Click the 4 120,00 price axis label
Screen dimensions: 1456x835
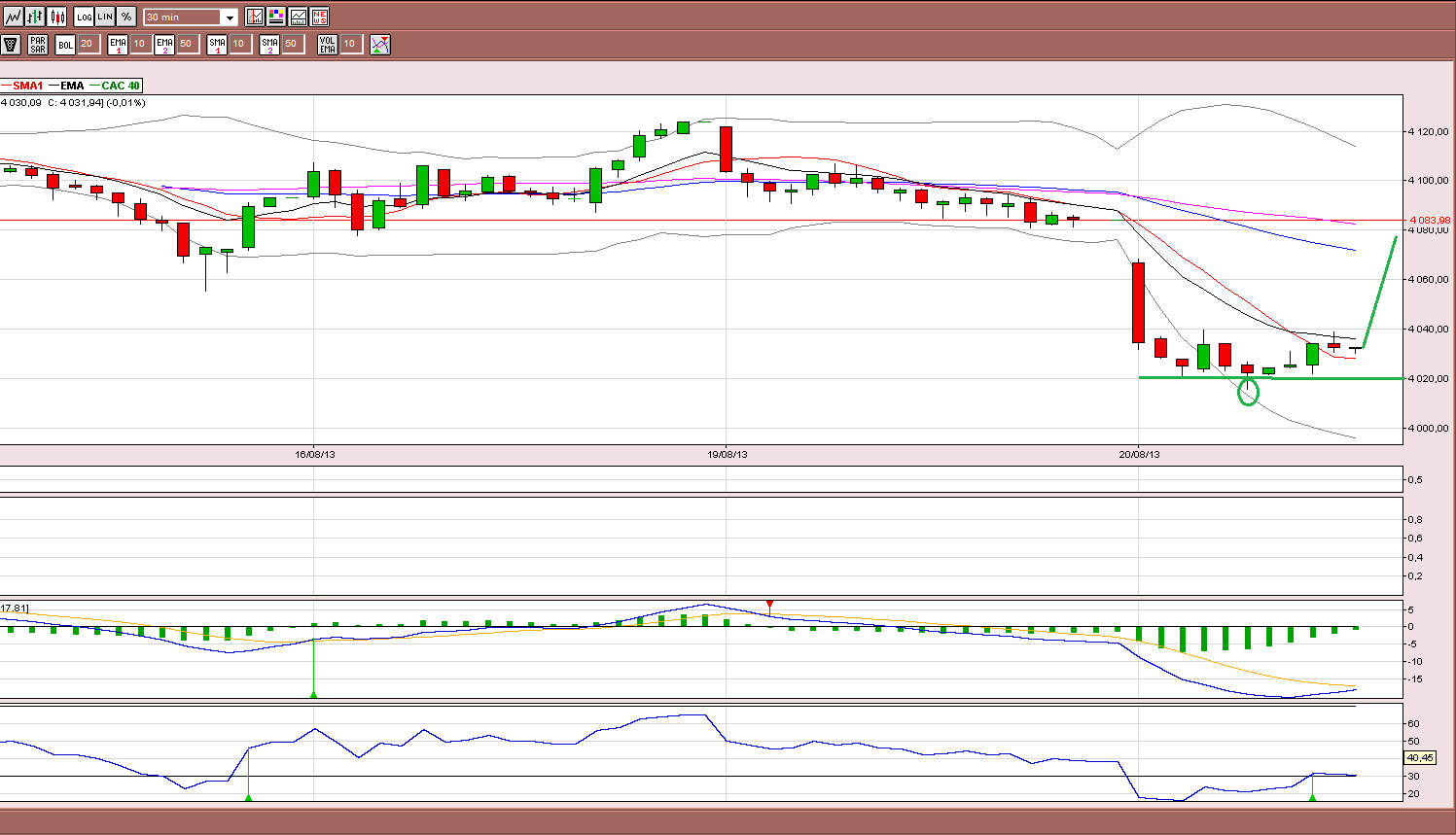(x=1430, y=131)
